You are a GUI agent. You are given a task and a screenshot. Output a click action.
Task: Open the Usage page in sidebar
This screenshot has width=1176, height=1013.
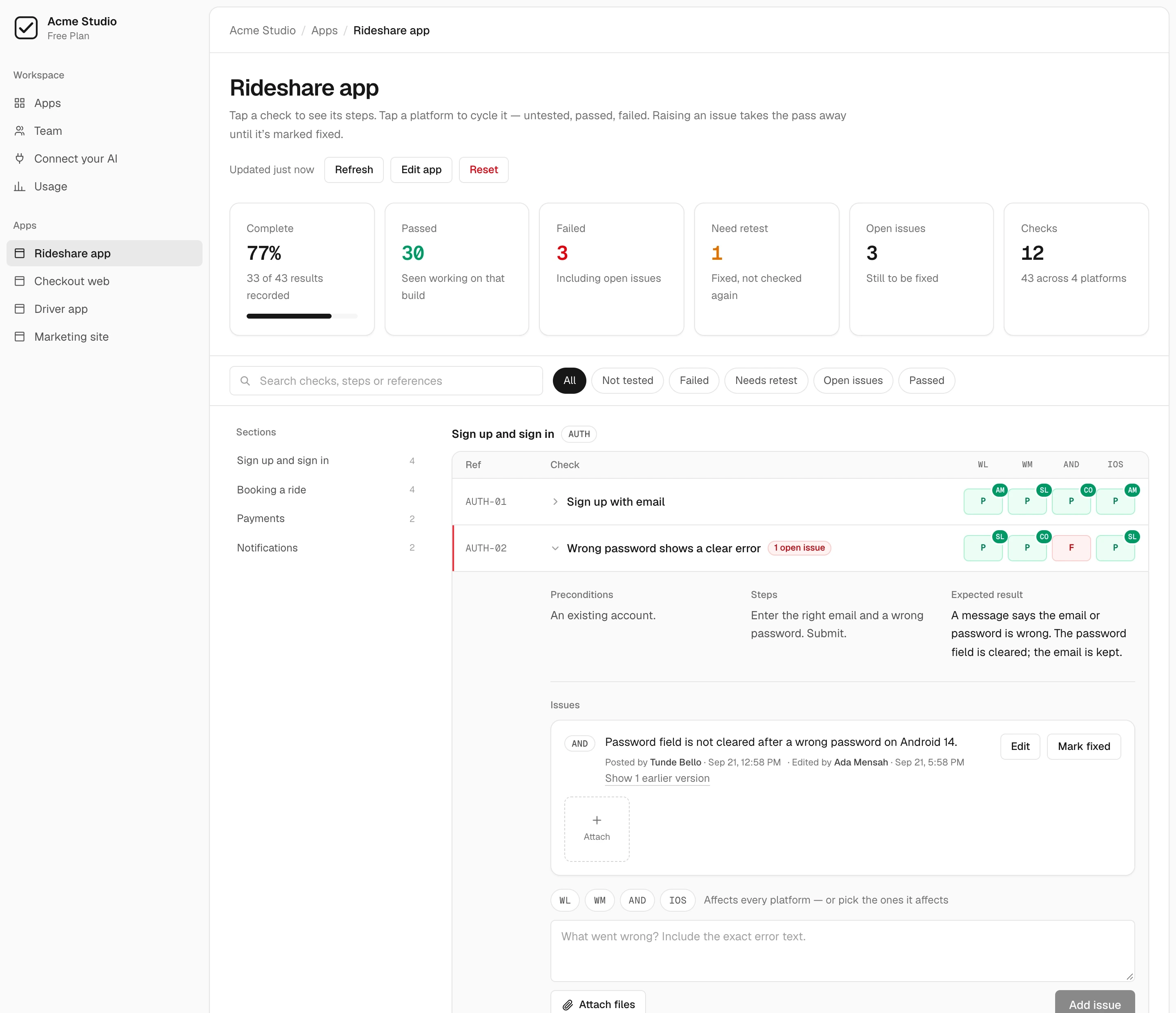(104, 186)
